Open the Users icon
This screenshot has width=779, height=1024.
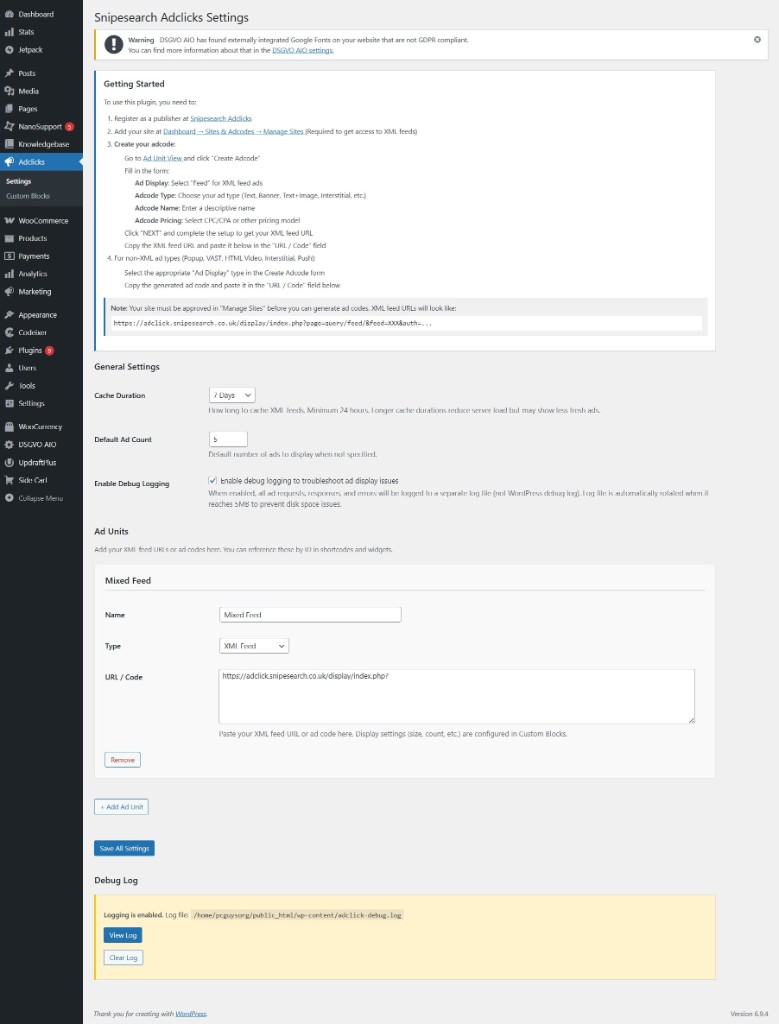point(9,368)
